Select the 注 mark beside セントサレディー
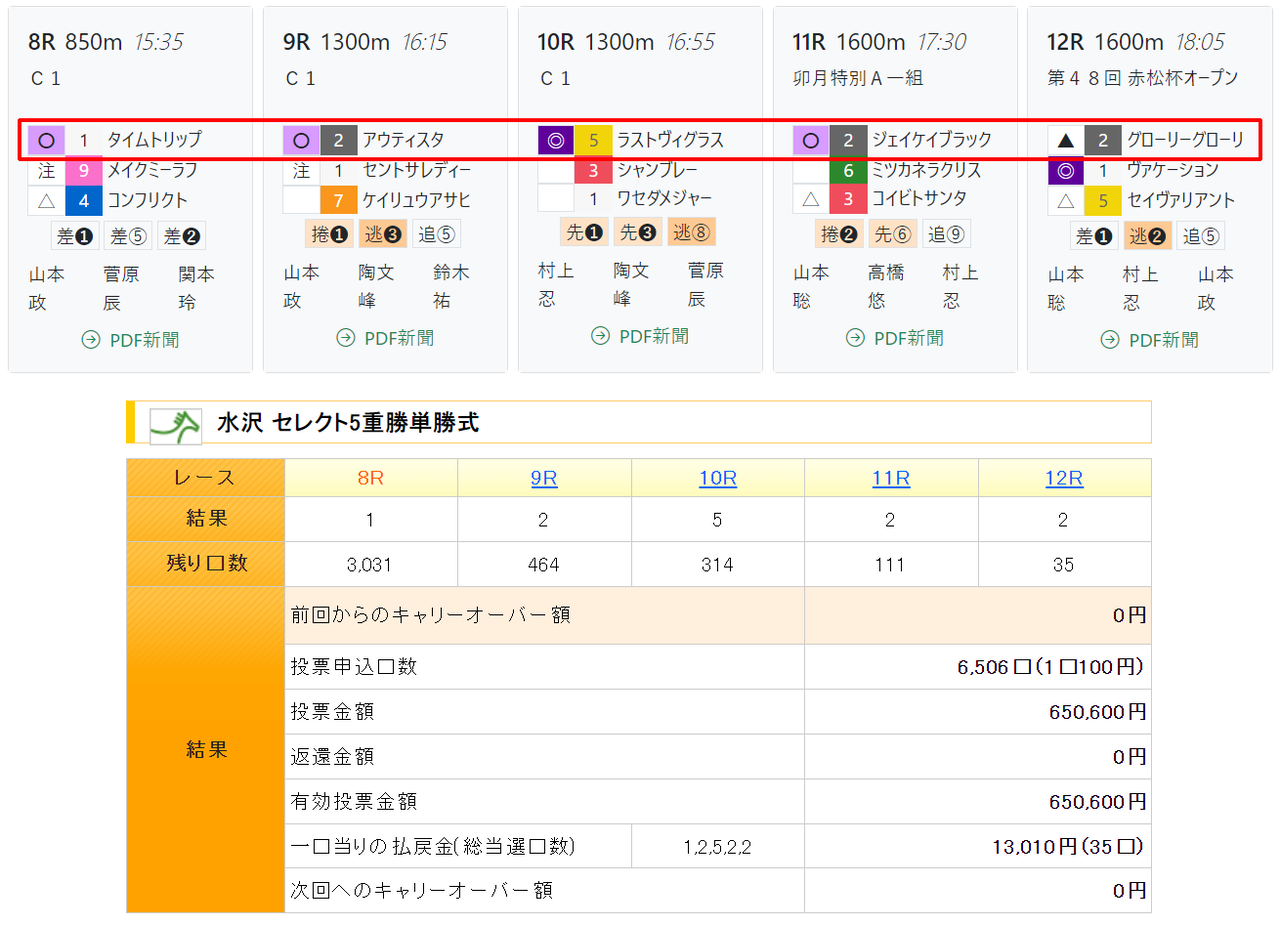The image size is (1280, 925). pos(301,170)
